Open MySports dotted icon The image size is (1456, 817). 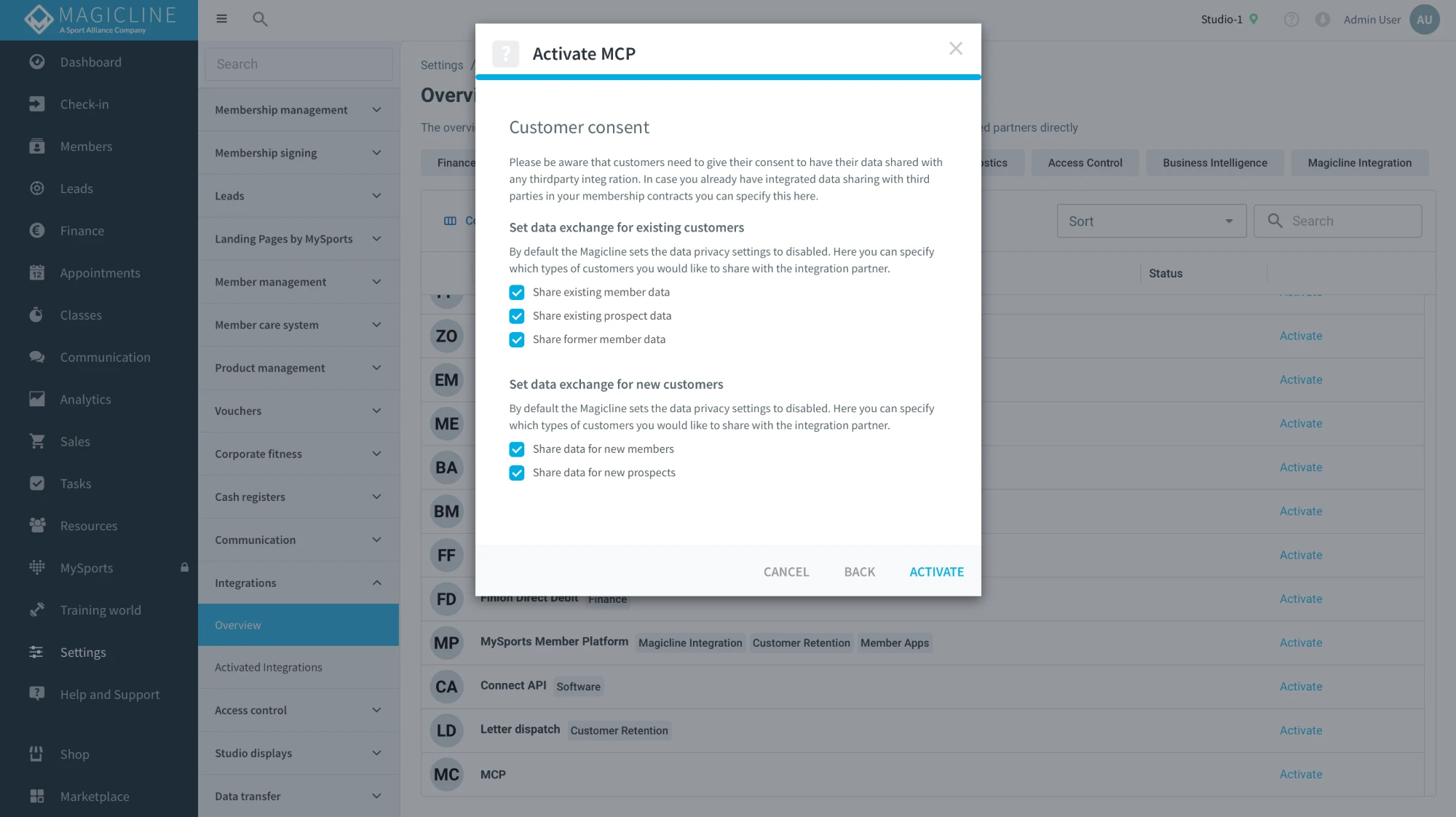(x=37, y=568)
